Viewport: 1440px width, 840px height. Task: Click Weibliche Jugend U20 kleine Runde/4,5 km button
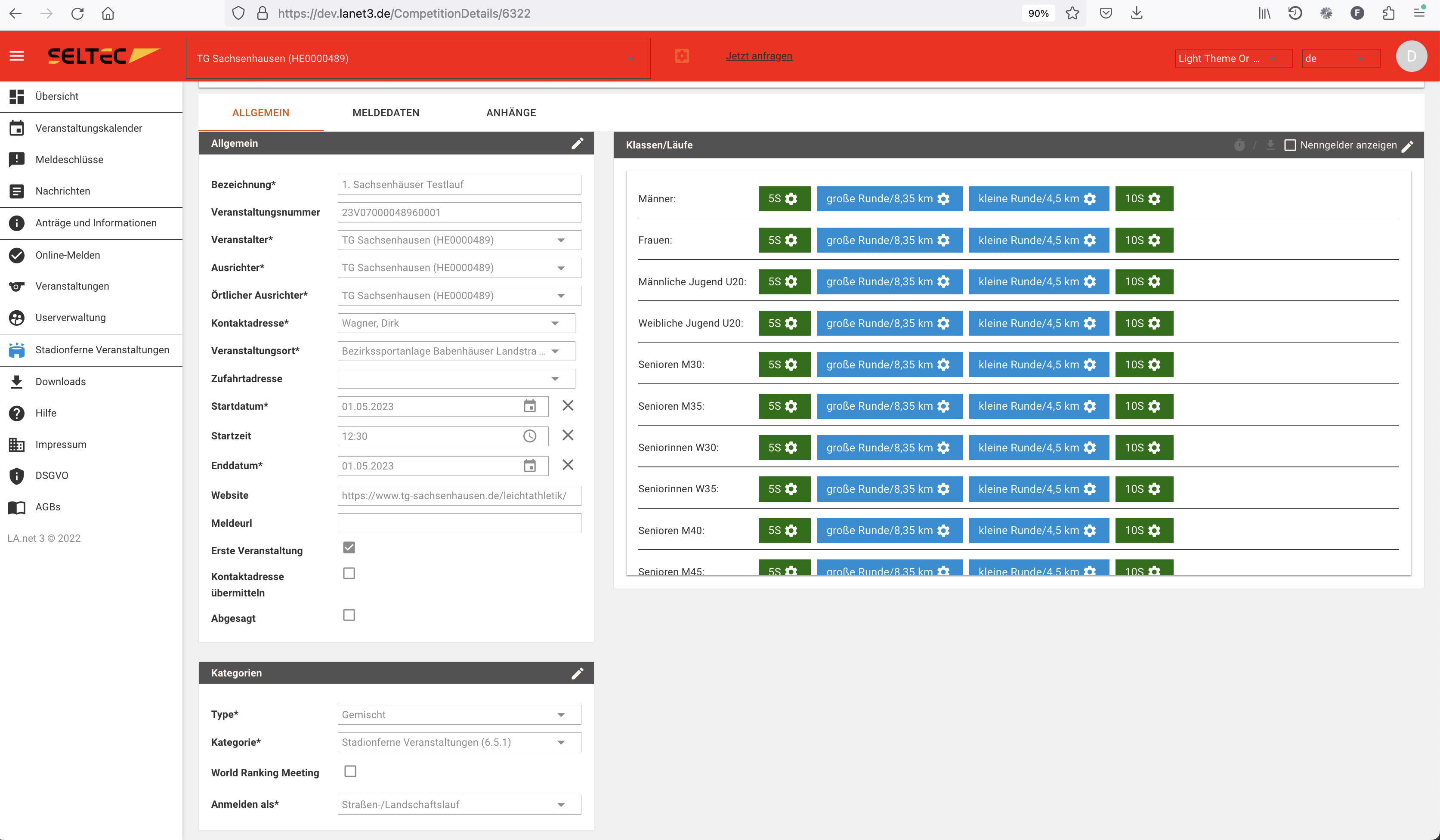click(1038, 324)
